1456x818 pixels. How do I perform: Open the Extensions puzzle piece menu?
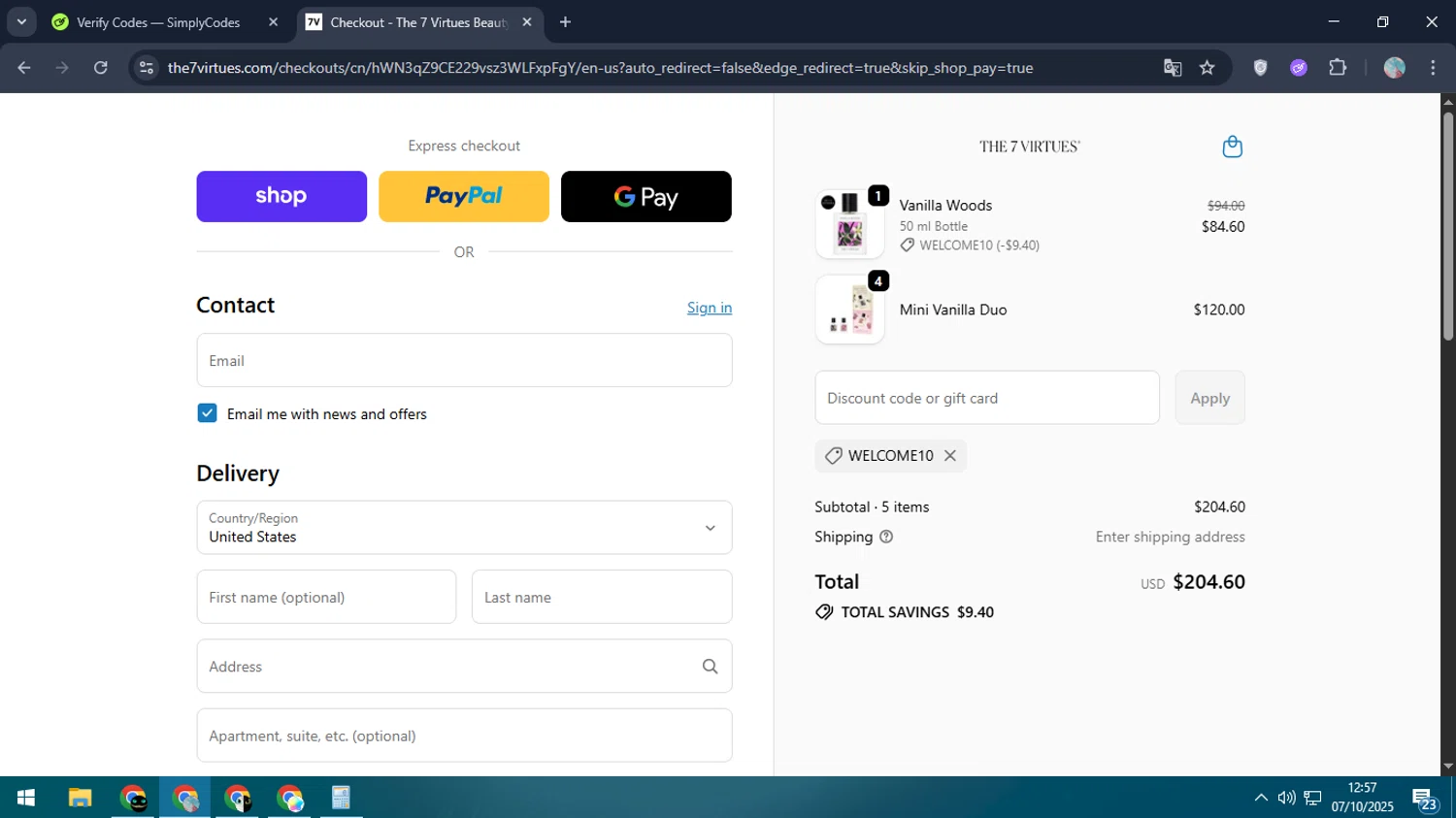pyautogui.click(x=1338, y=68)
